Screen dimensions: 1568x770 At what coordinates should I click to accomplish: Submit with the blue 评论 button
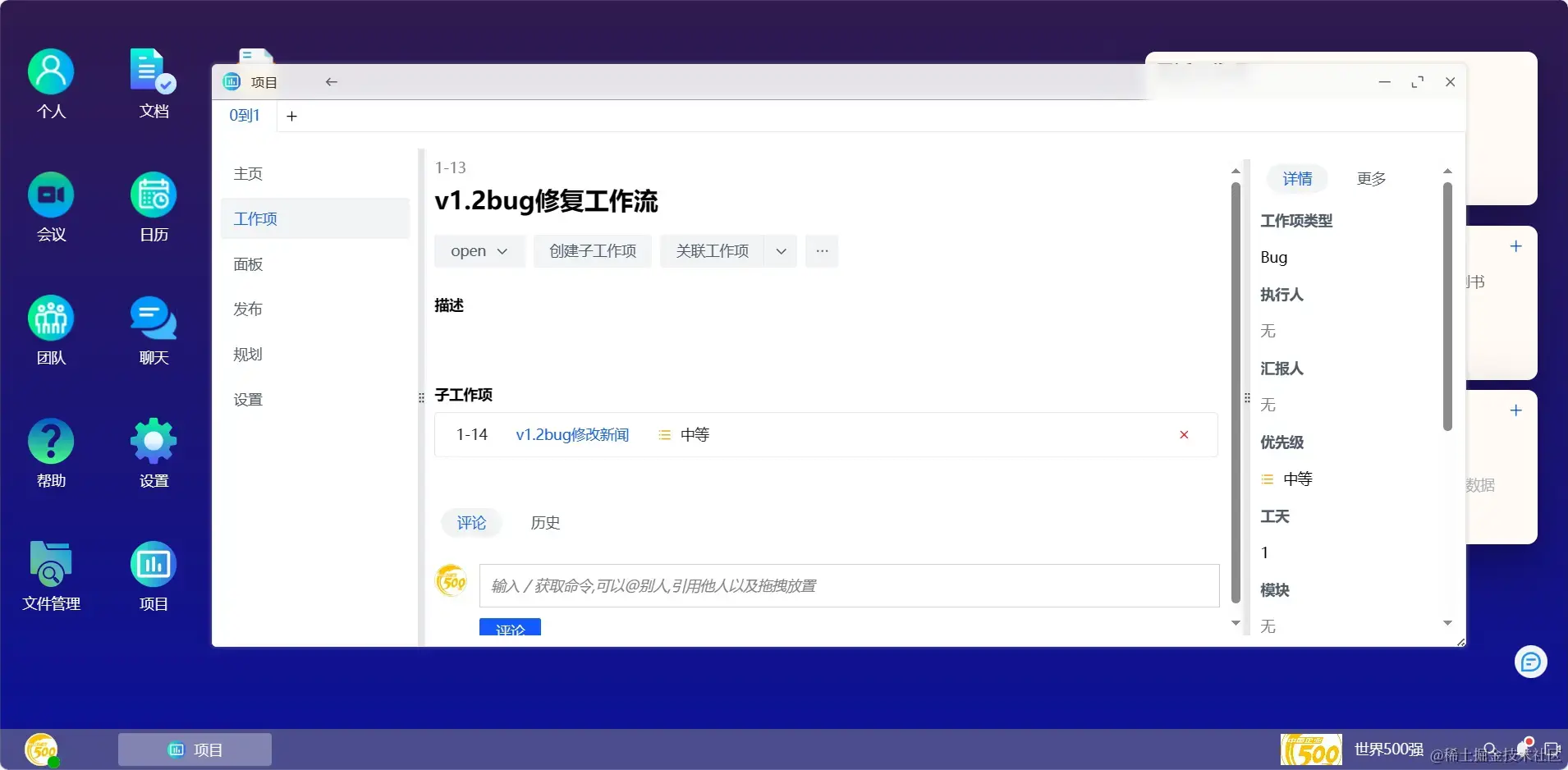pyautogui.click(x=510, y=627)
